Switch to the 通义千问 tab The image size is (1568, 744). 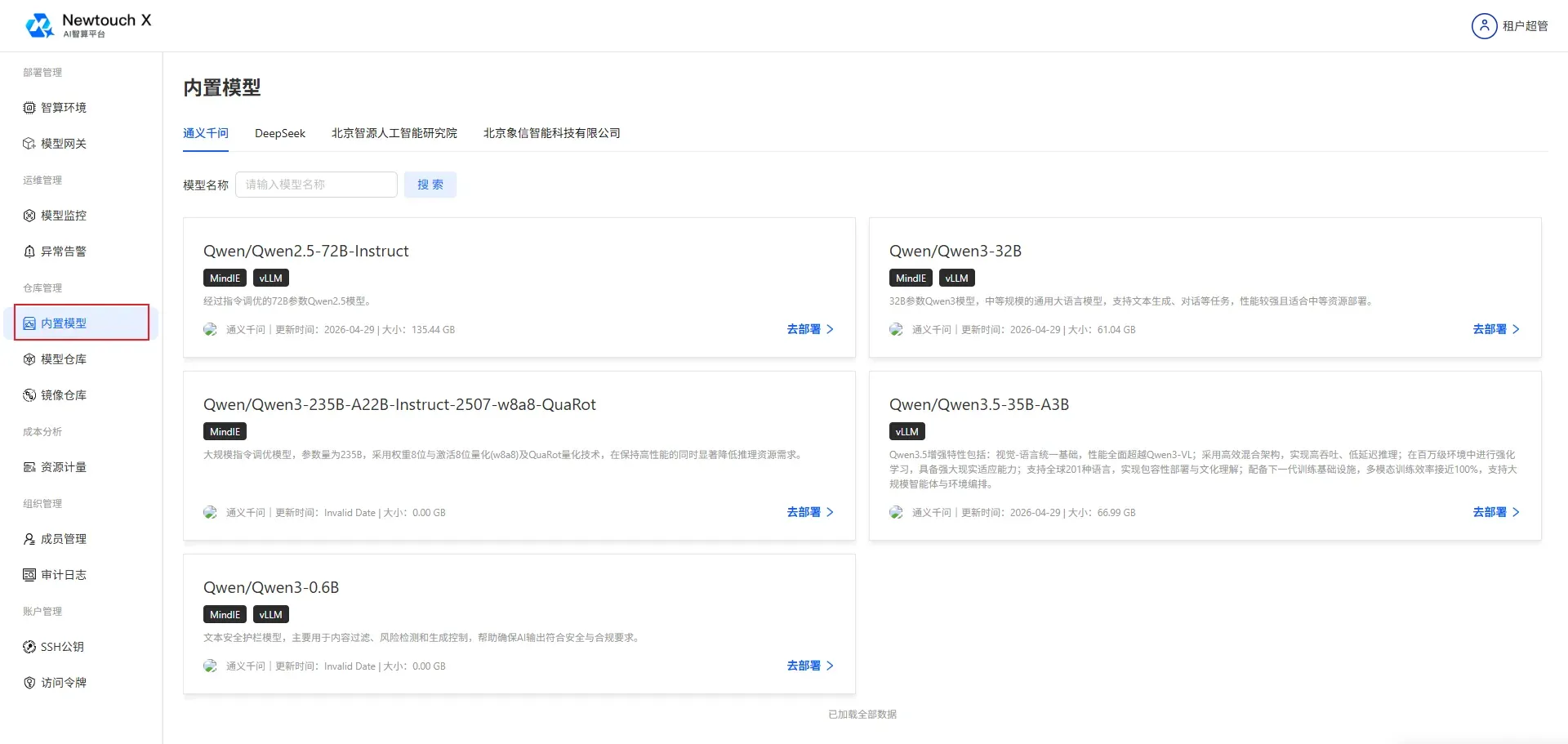pos(206,133)
